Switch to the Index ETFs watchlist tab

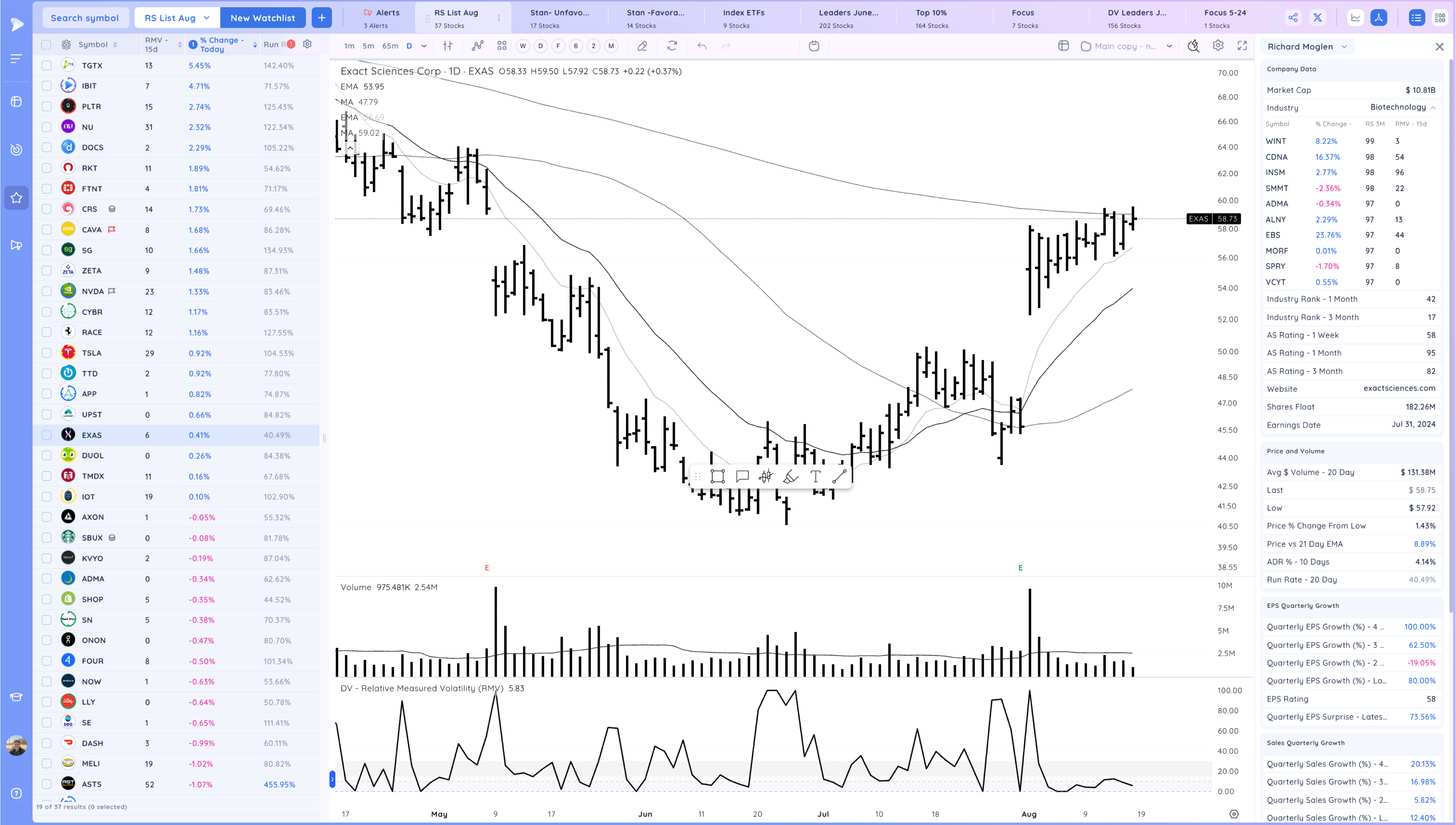click(743, 17)
